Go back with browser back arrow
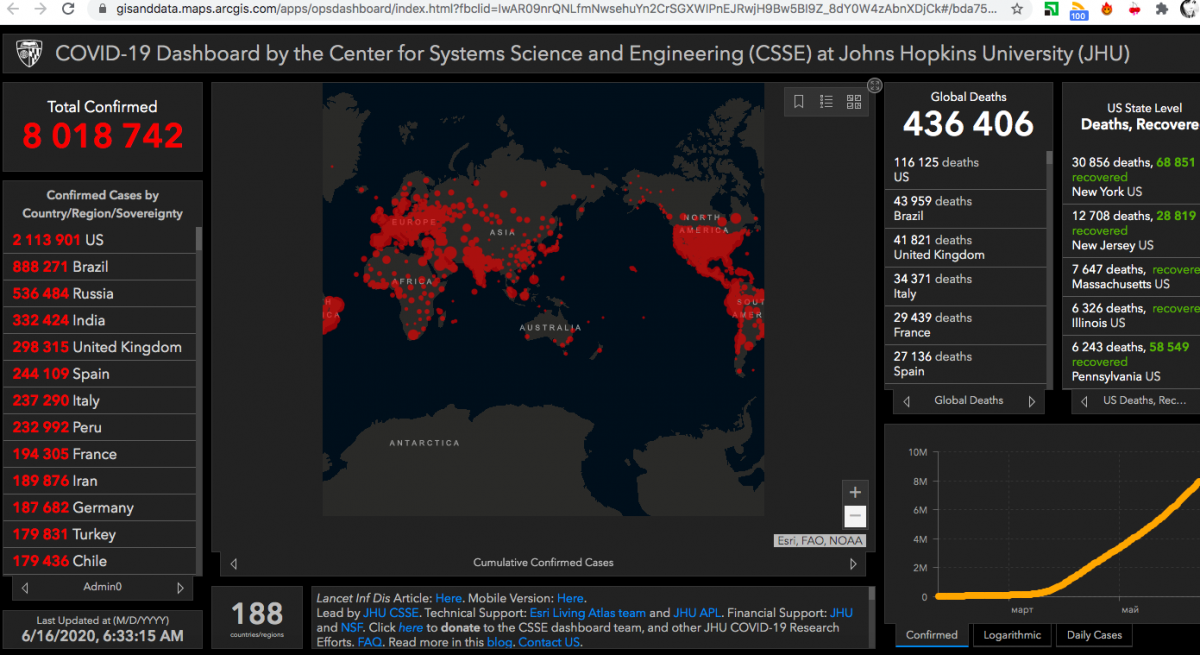Viewport: 1200px width, 655px height. 12,9
